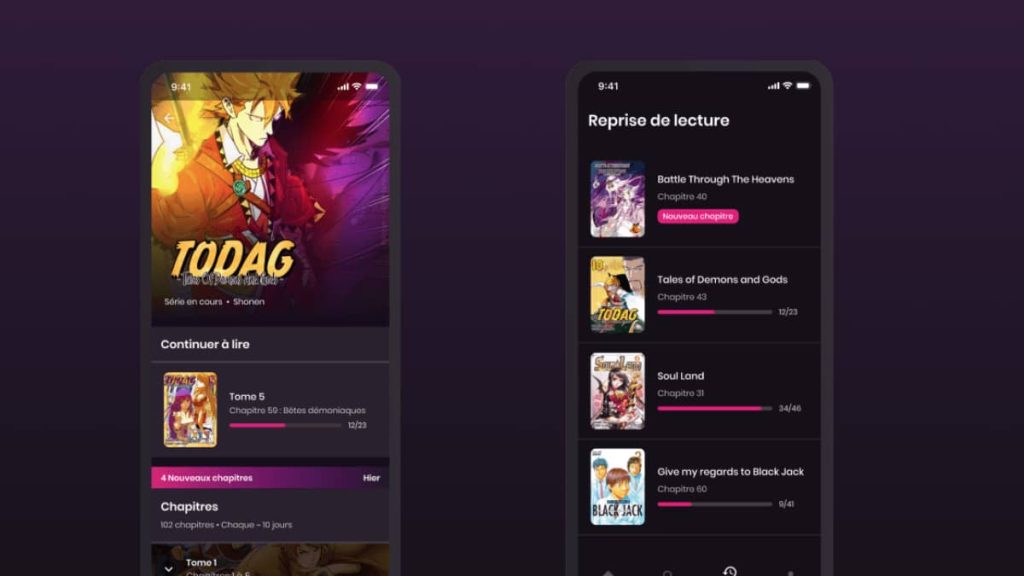
Task: Click the Soul Land progress bar
Action: [x=714, y=408]
